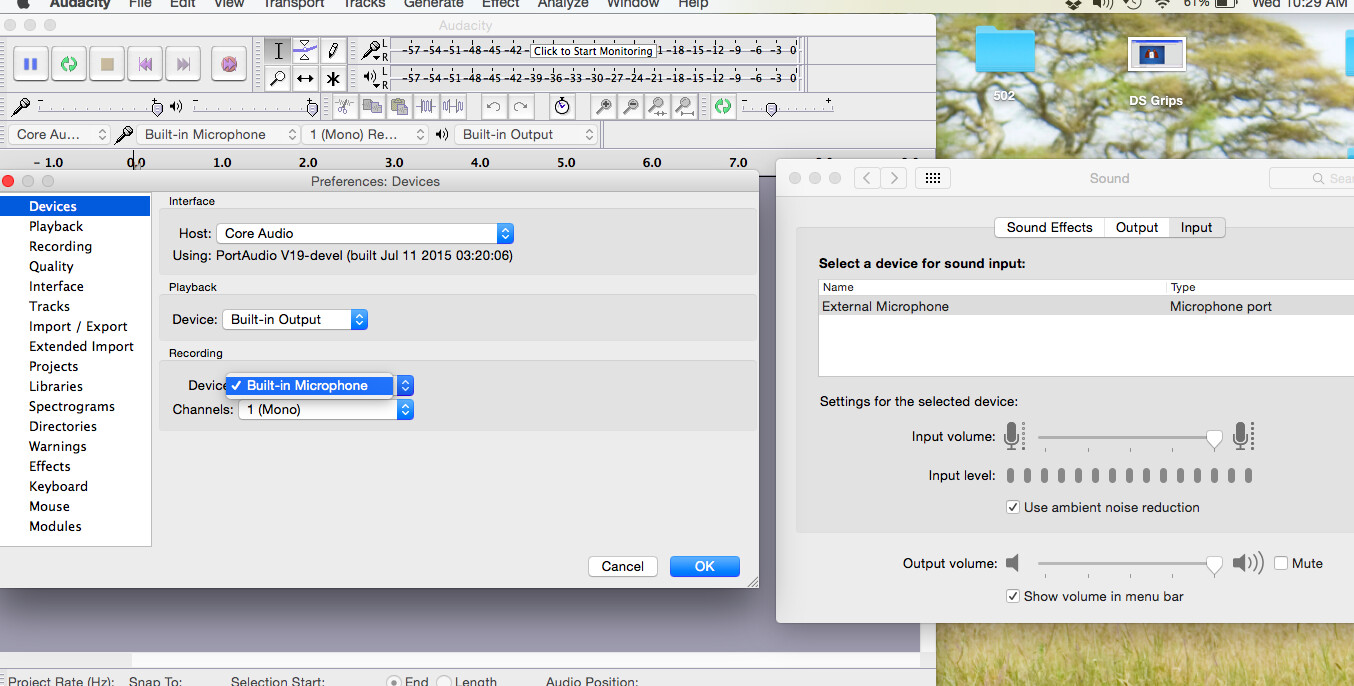
Task: Adjust the playback volume slider in Audacity
Action: coord(254,106)
